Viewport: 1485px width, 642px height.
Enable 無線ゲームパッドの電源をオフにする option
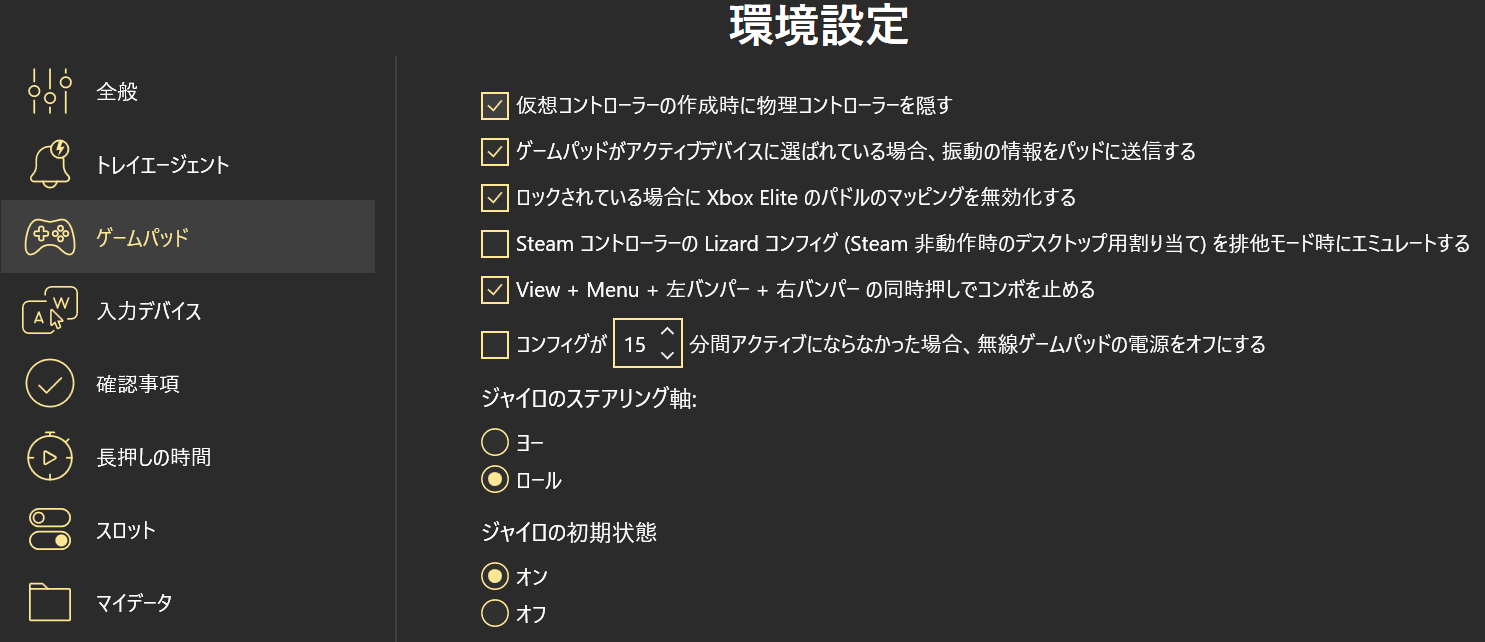(x=494, y=344)
